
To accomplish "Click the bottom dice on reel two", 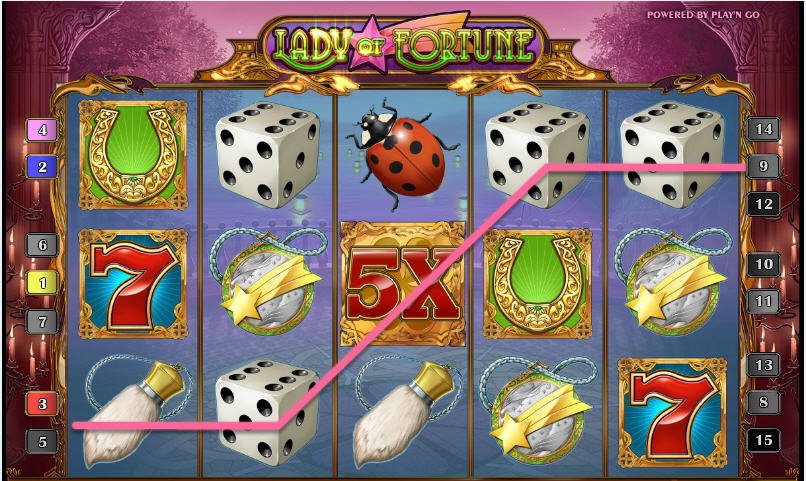I will tap(268, 411).
